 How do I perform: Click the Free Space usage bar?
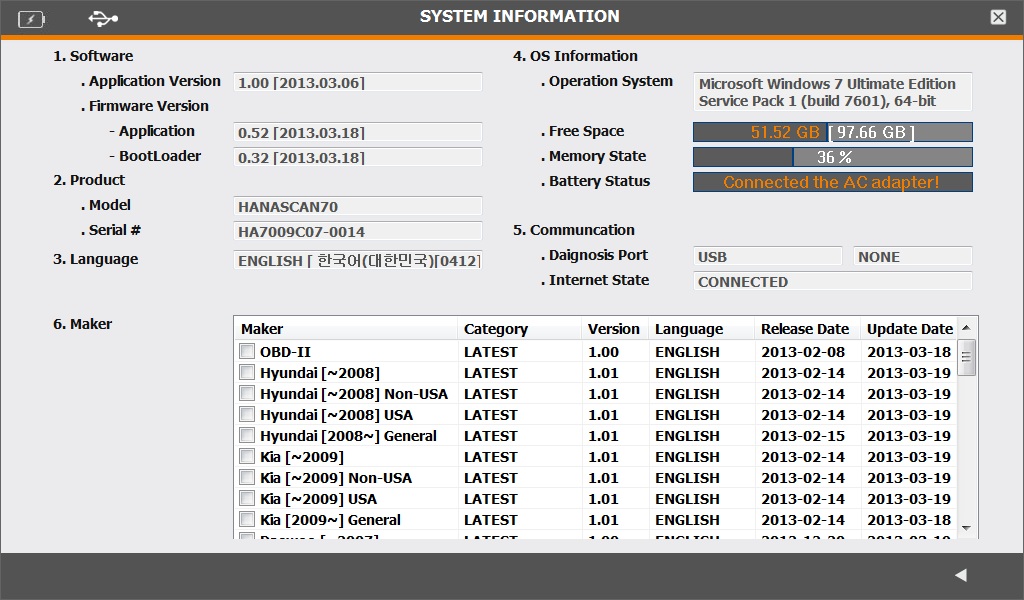(832, 132)
